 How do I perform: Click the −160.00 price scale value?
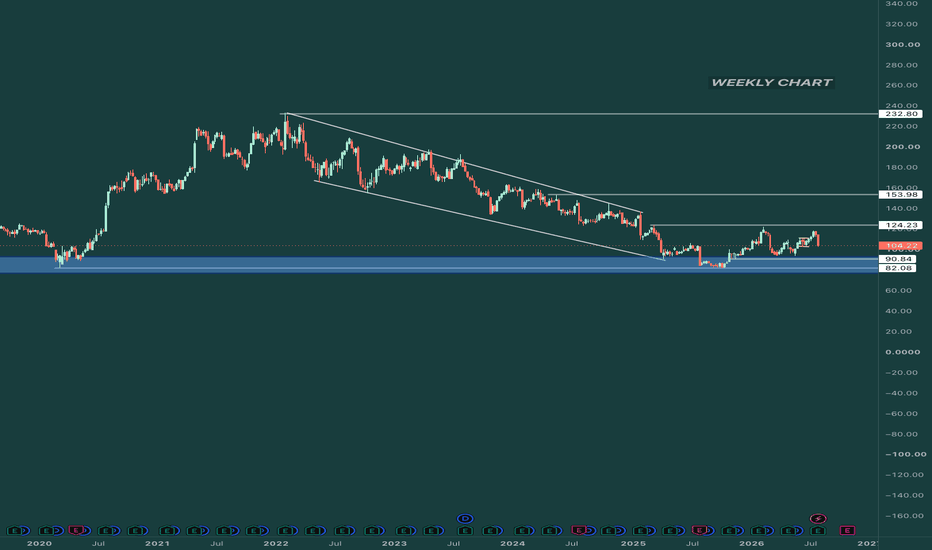point(905,516)
